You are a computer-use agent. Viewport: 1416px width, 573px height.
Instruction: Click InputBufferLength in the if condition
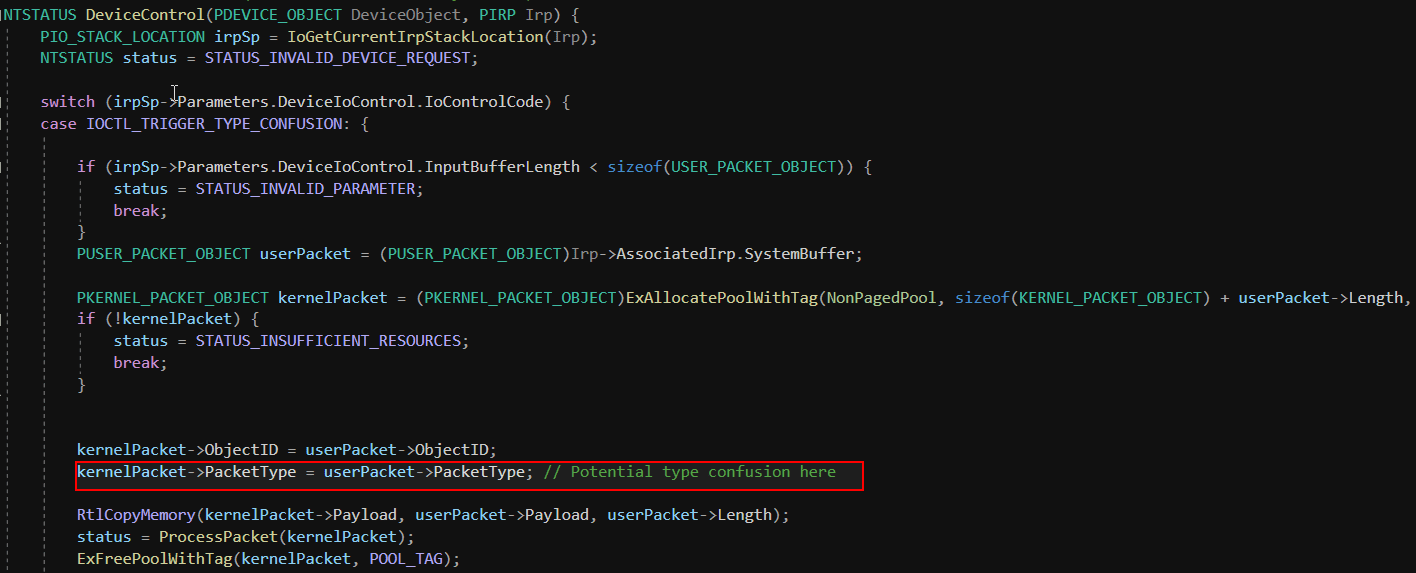click(x=502, y=167)
